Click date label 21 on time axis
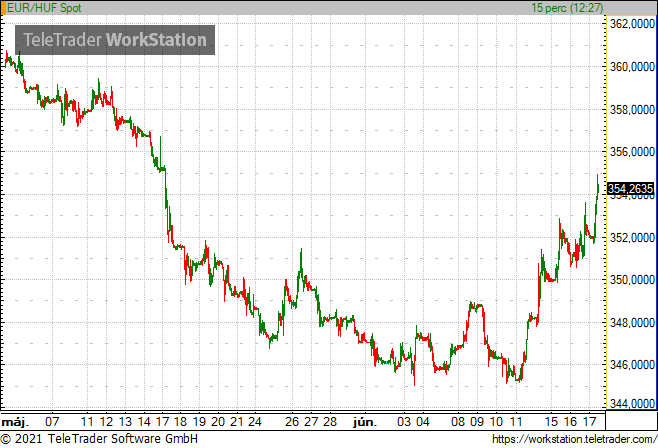The width and height of the screenshot is (658, 448). [x=237, y=422]
